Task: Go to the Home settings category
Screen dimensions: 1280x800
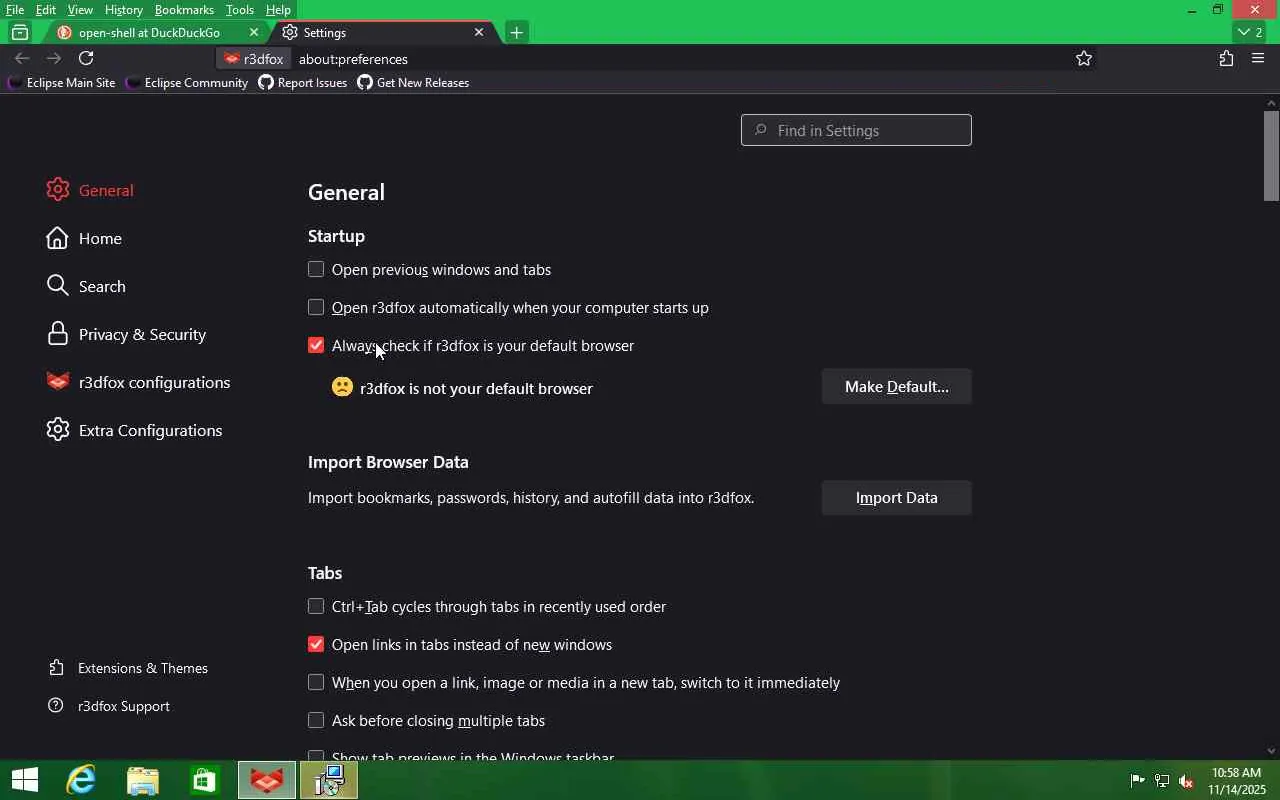Action: (85, 239)
